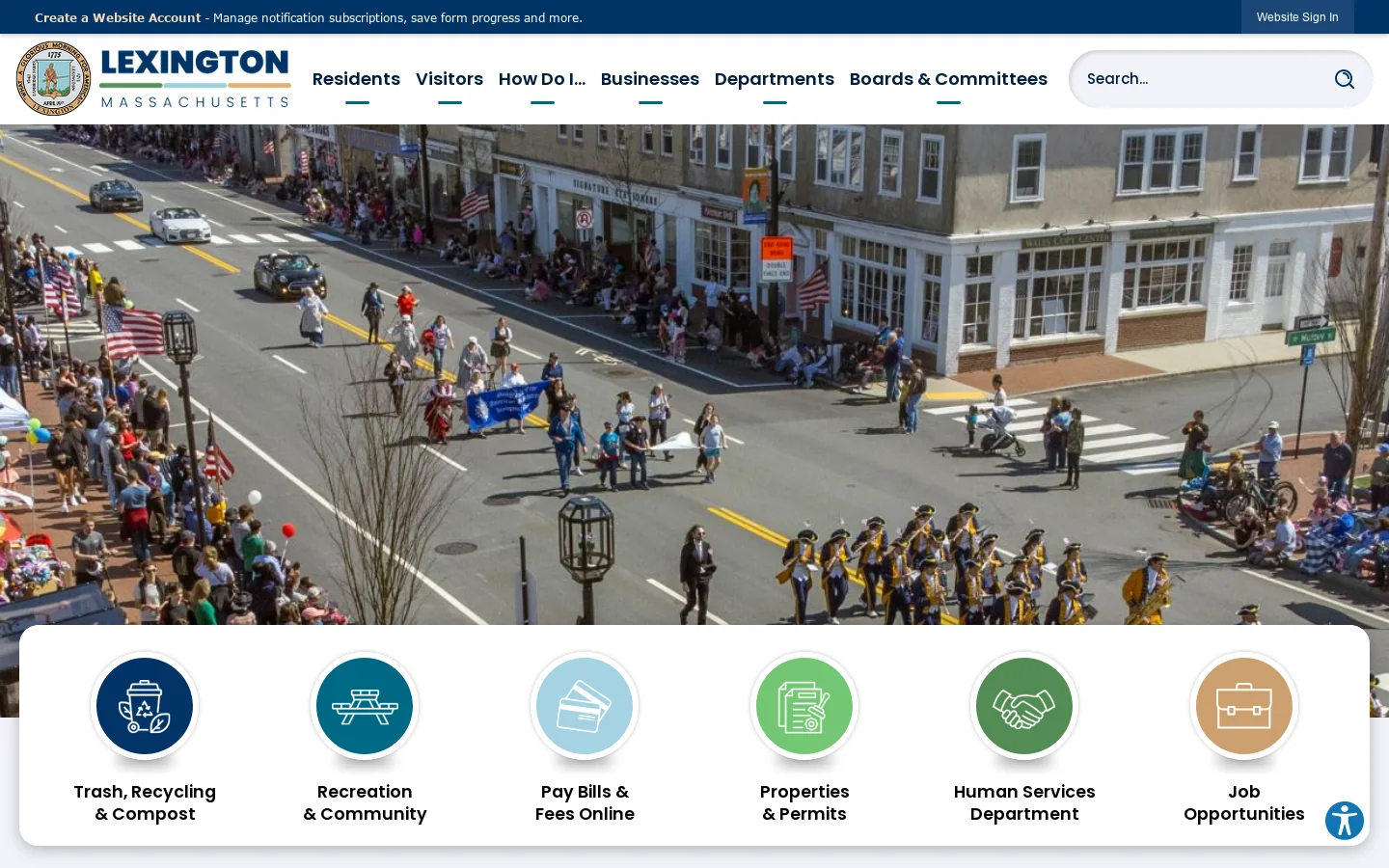Click the Lexington Massachusetts wordmark
1389x868 pixels.
pyautogui.click(x=195, y=78)
